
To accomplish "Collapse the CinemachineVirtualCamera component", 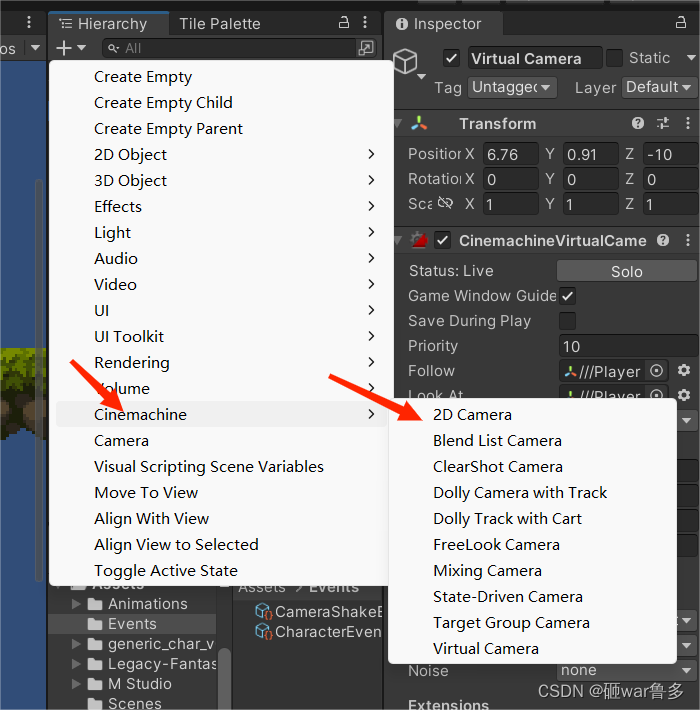I will tap(398, 240).
